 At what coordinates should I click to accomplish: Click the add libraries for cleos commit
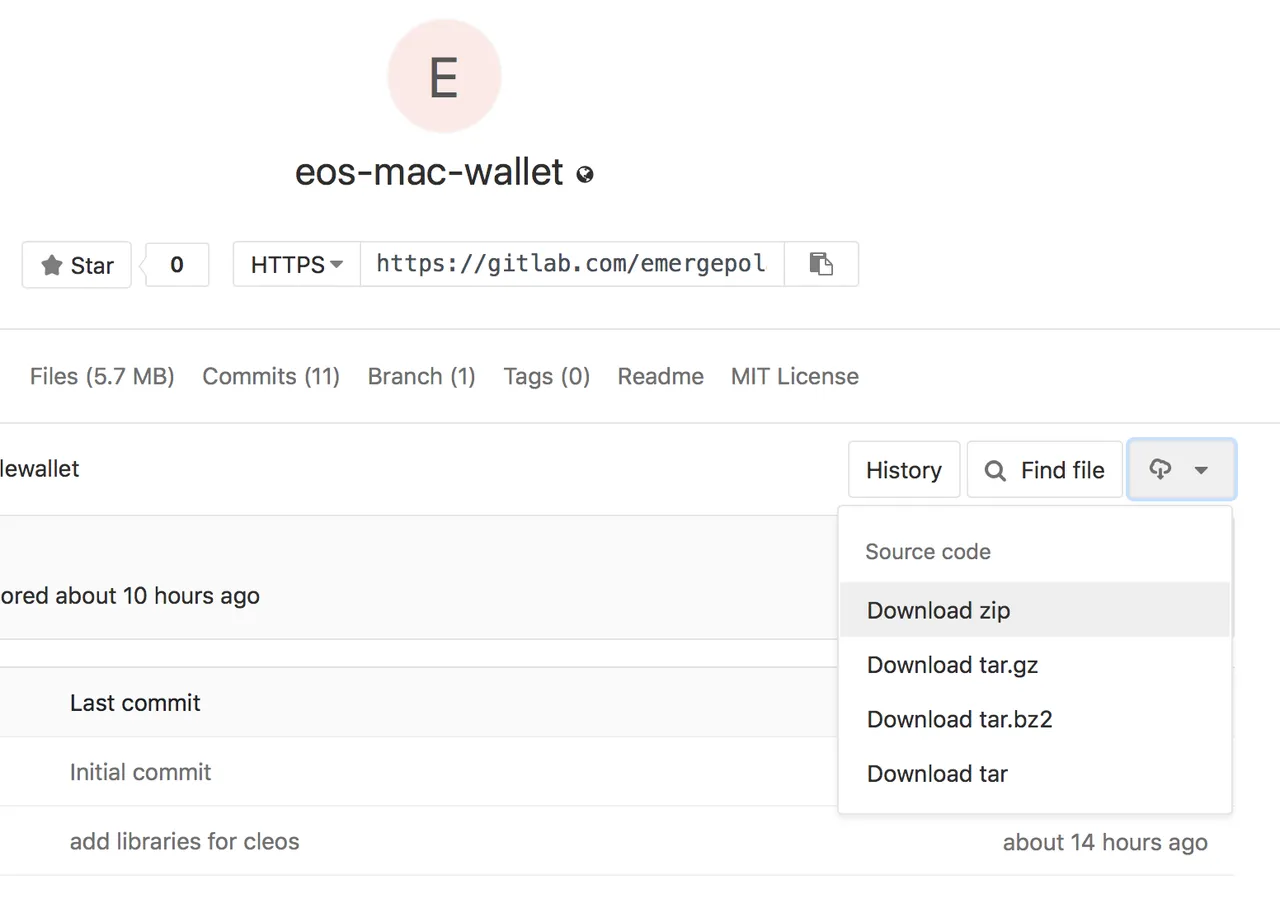(x=185, y=841)
